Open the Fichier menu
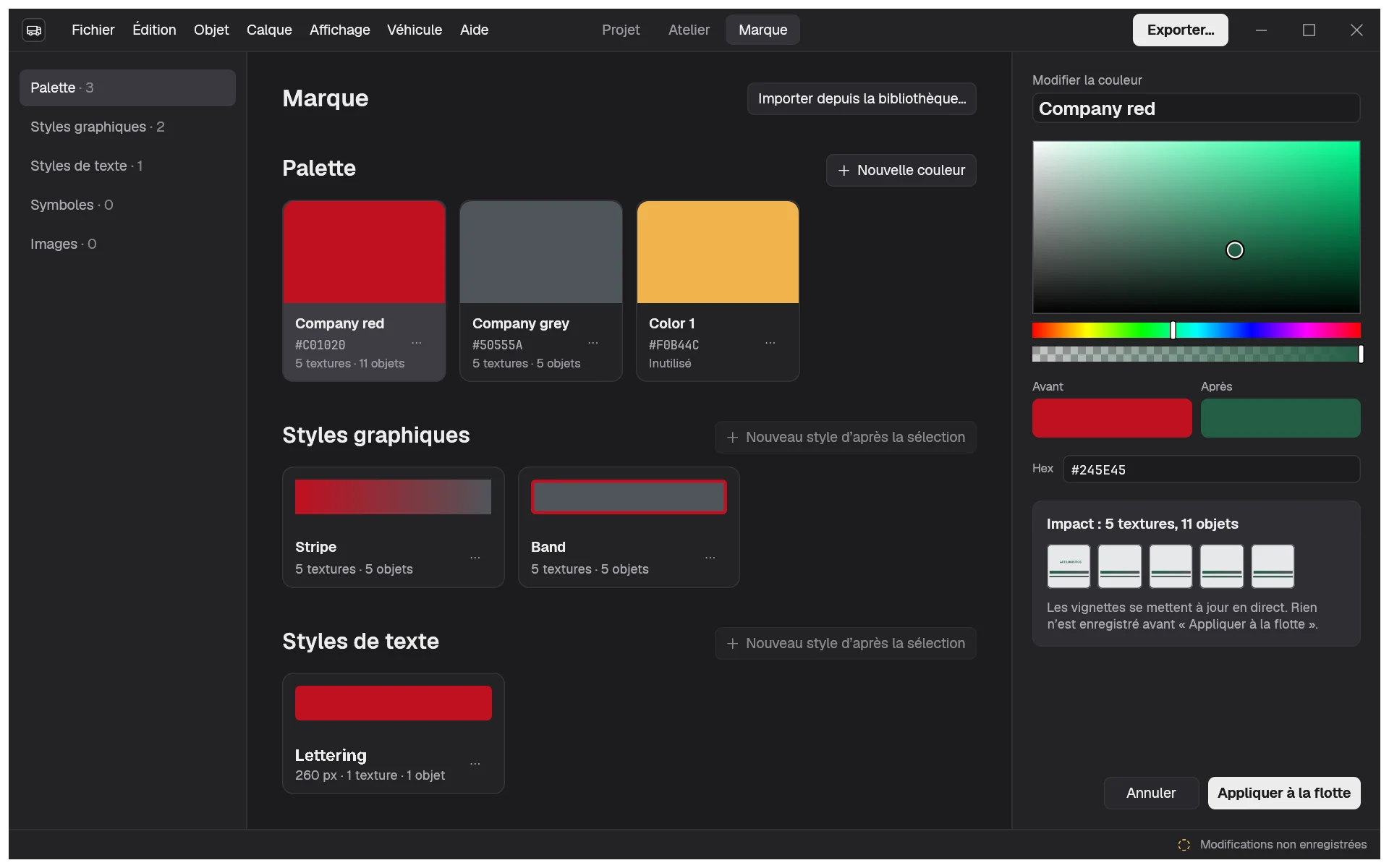 point(93,30)
